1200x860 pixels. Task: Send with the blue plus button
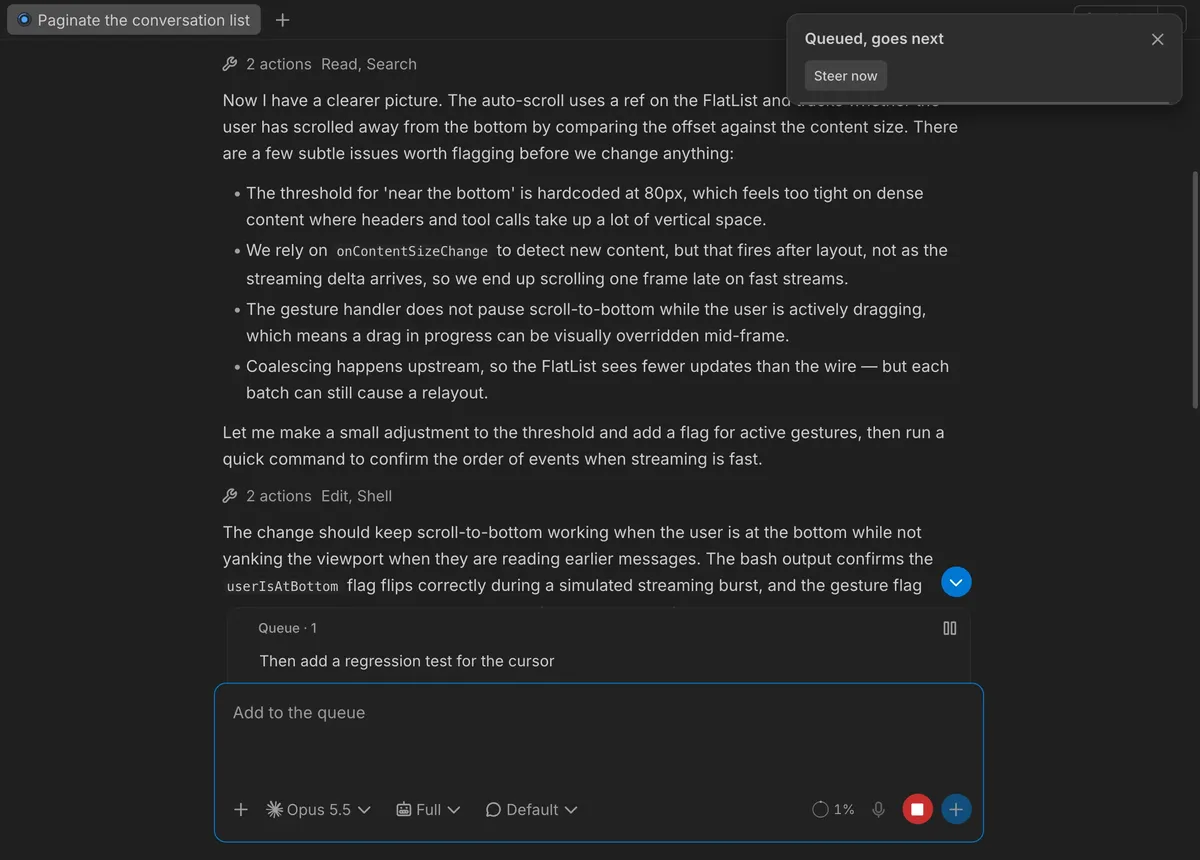coord(956,810)
